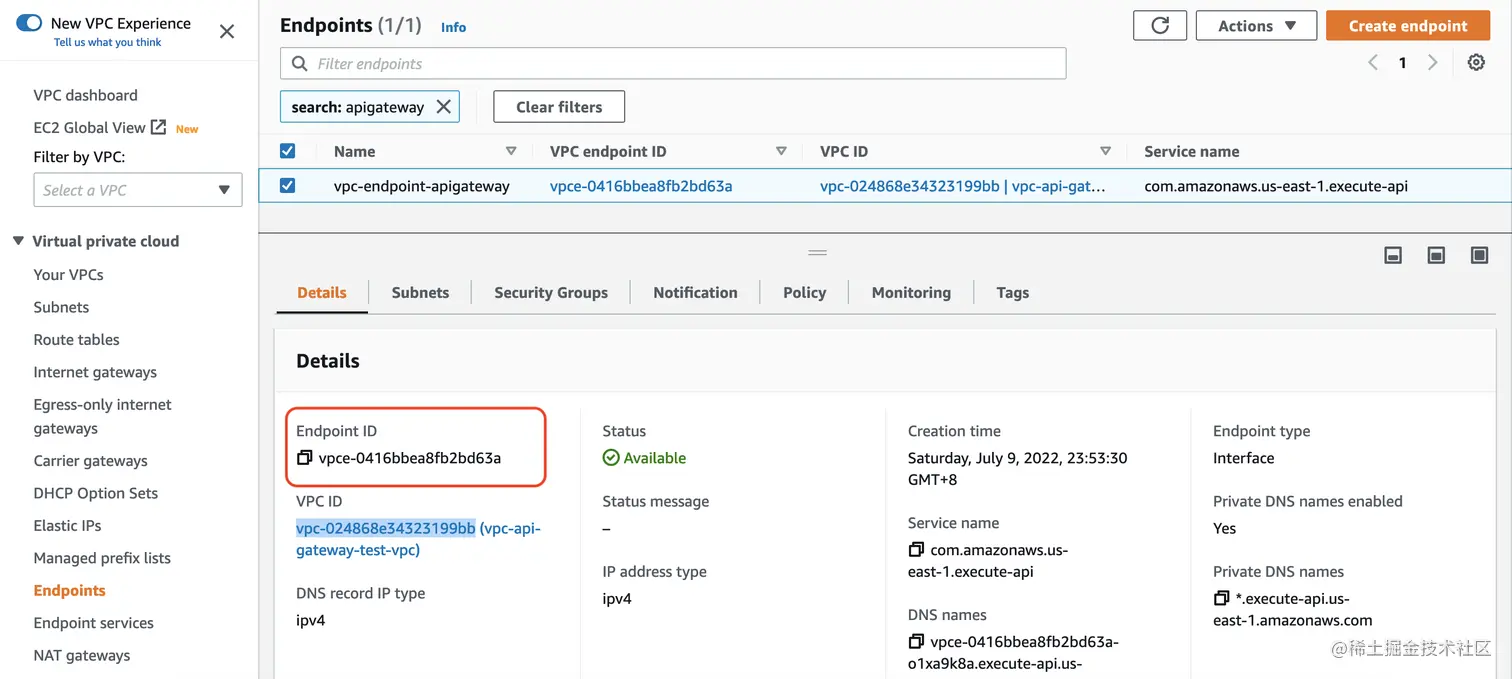1512x679 pixels.
Task: Toggle the select-all checkbox in table header
Action: click(288, 151)
